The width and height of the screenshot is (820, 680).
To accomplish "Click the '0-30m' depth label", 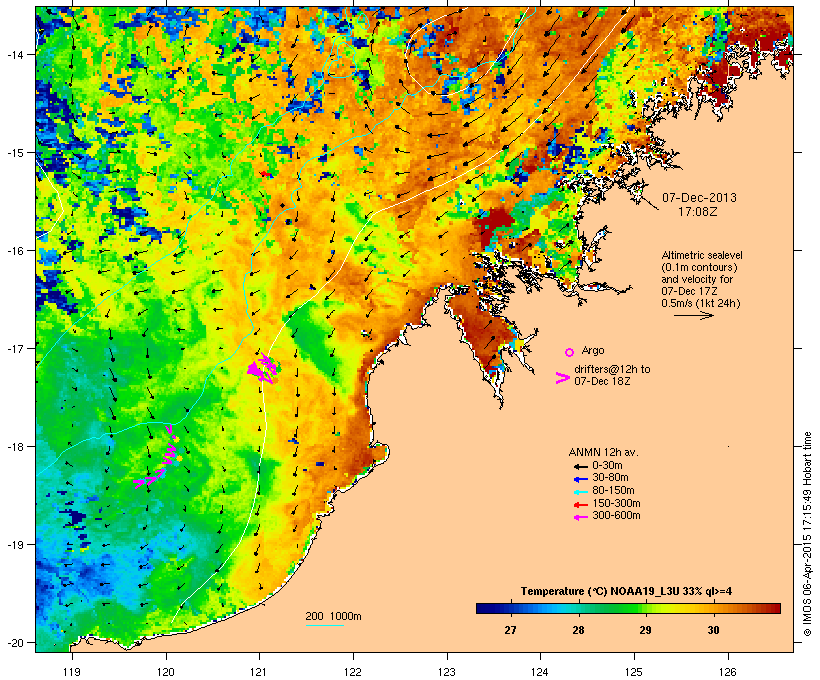I will (x=607, y=466).
